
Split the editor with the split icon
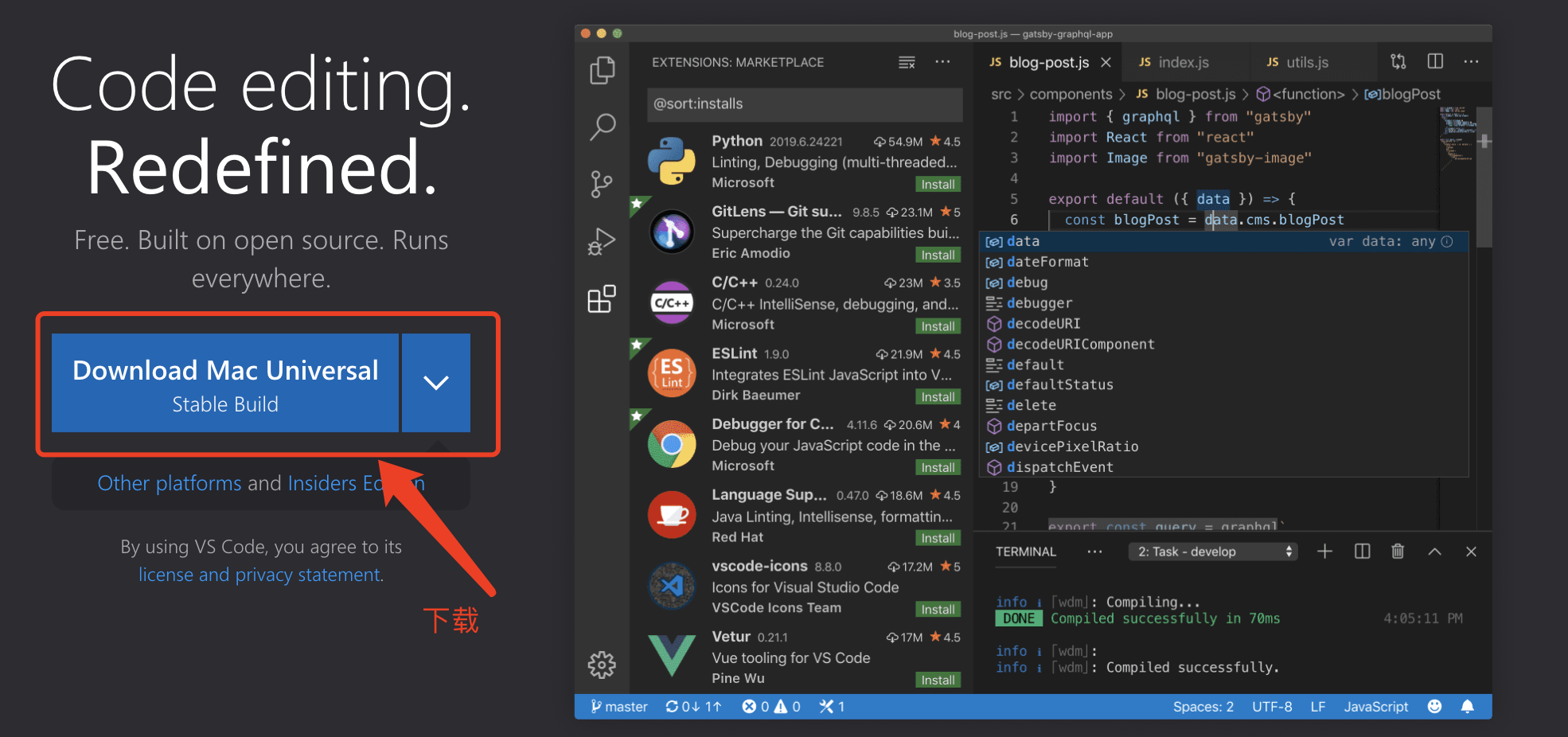(1435, 61)
